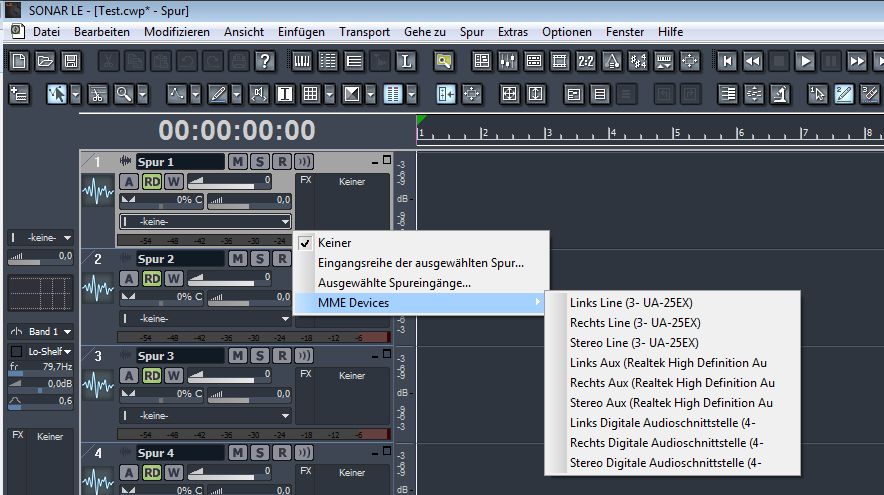Open Spur 2 input dropdown
This screenshot has height=495, width=884.
point(206,319)
